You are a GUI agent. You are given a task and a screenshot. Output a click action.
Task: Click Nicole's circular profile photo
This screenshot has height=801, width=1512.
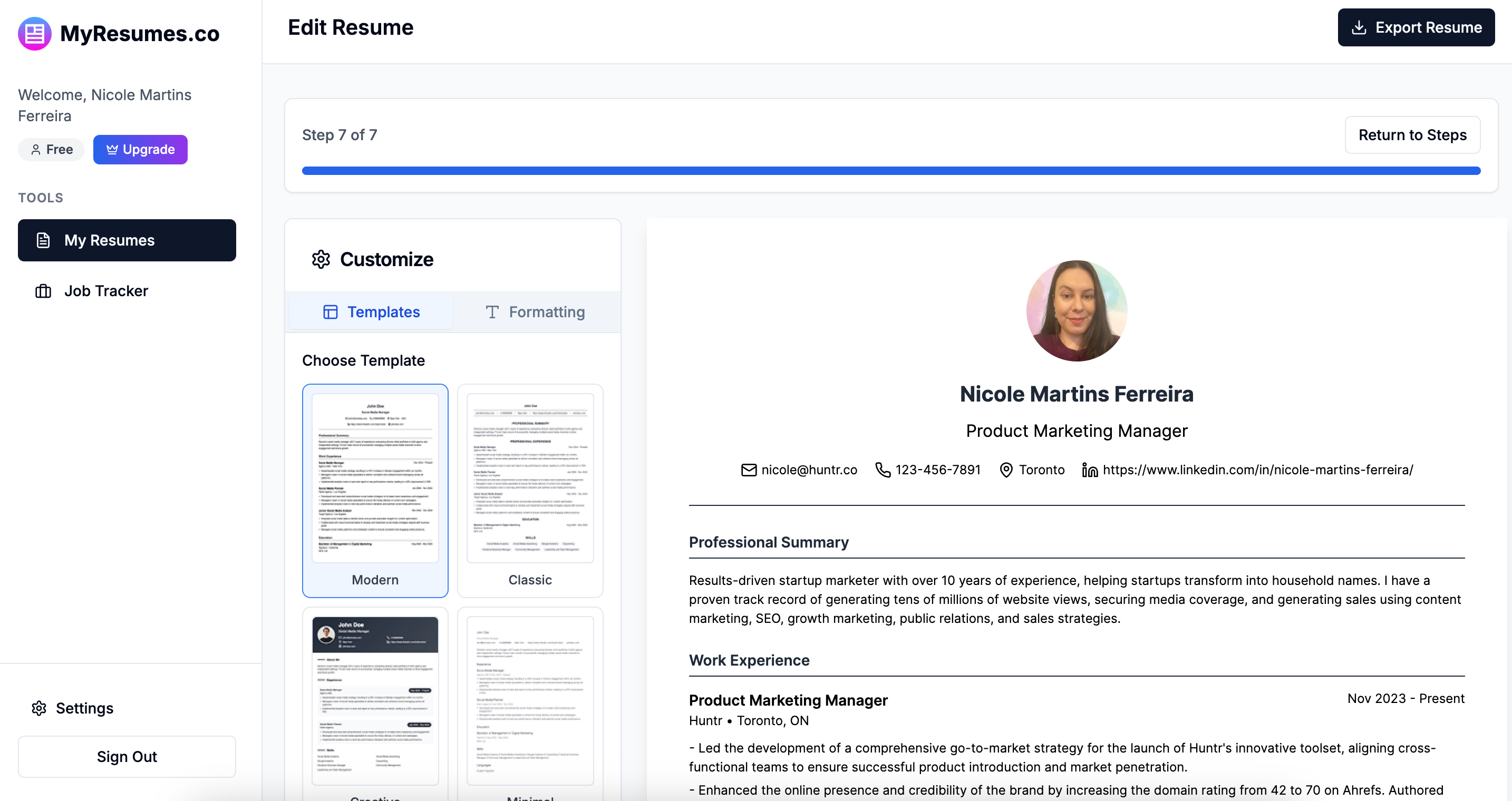pos(1076,311)
